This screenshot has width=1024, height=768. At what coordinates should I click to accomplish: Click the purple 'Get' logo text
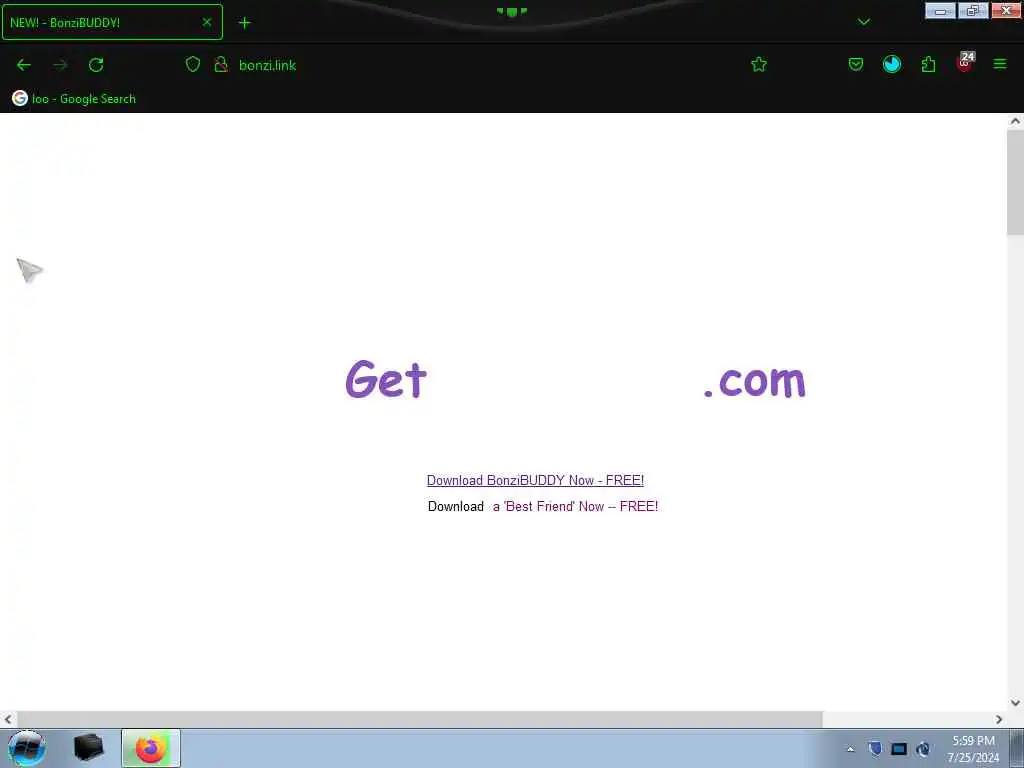pyautogui.click(x=386, y=379)
